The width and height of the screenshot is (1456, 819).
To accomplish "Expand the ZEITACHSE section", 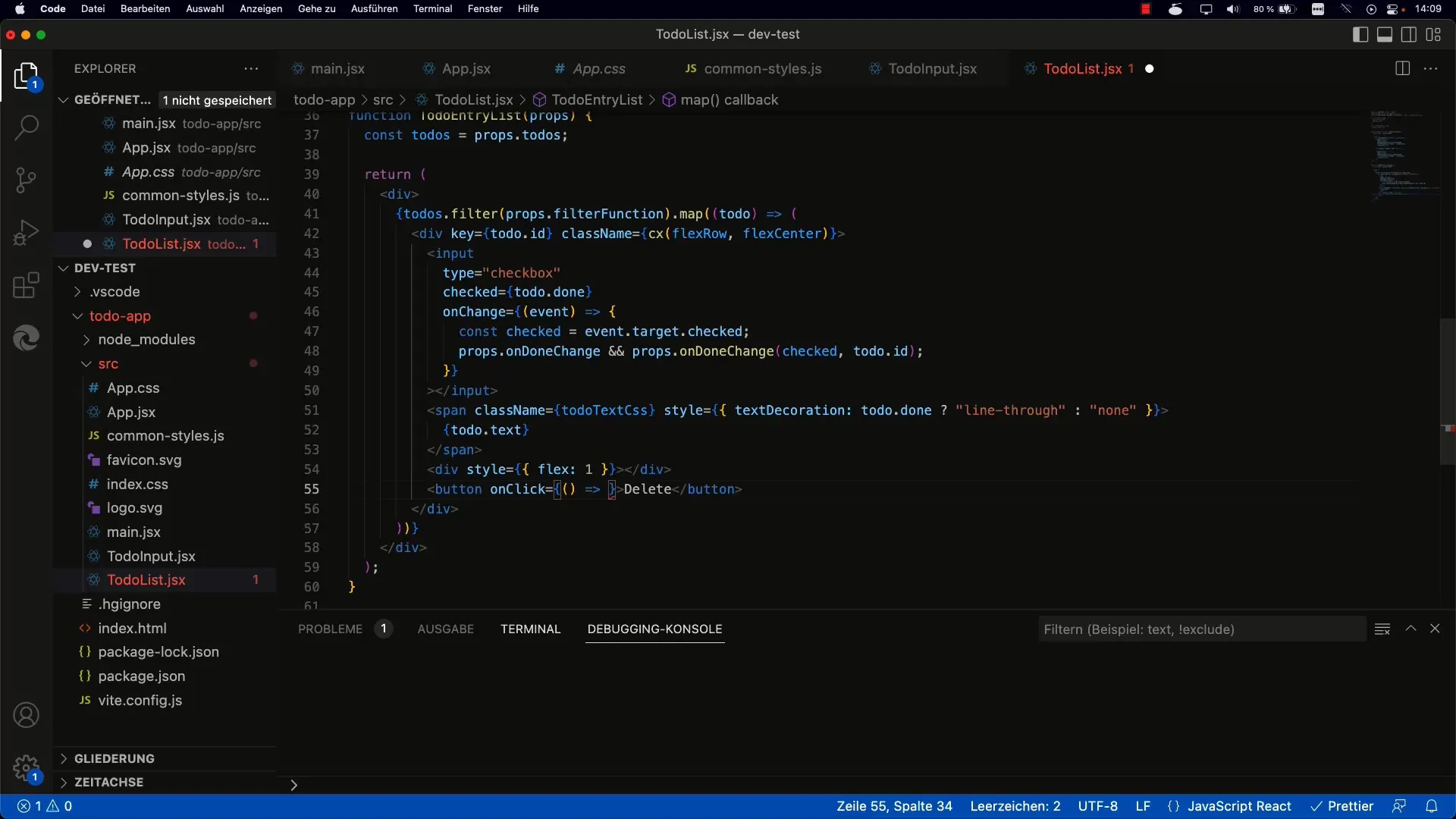I will (64, 782).
